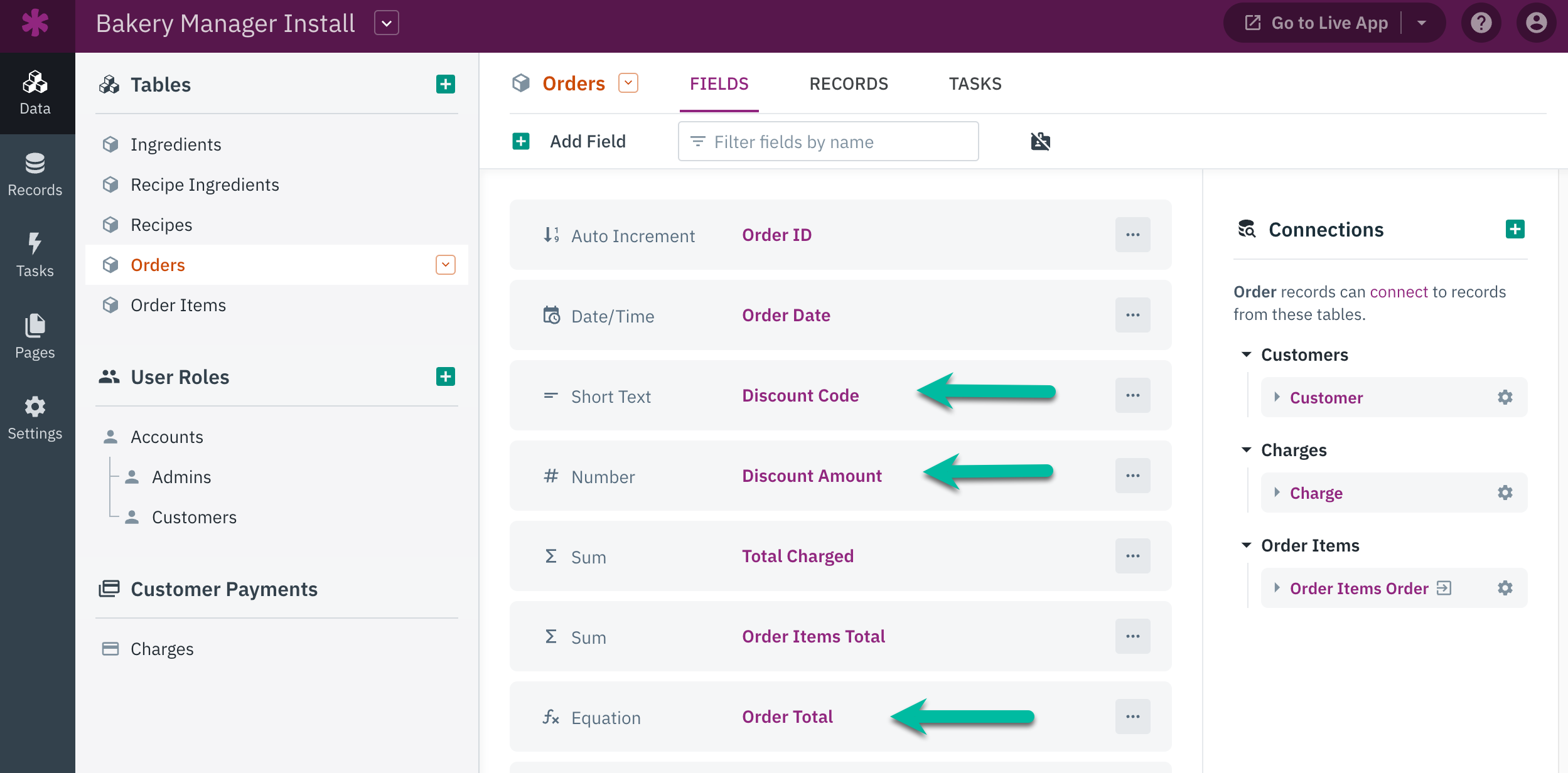Open the Order Total field options ellipsis
The height and width of the screenshot is (773, 1568).
[x=1132, y=716]
